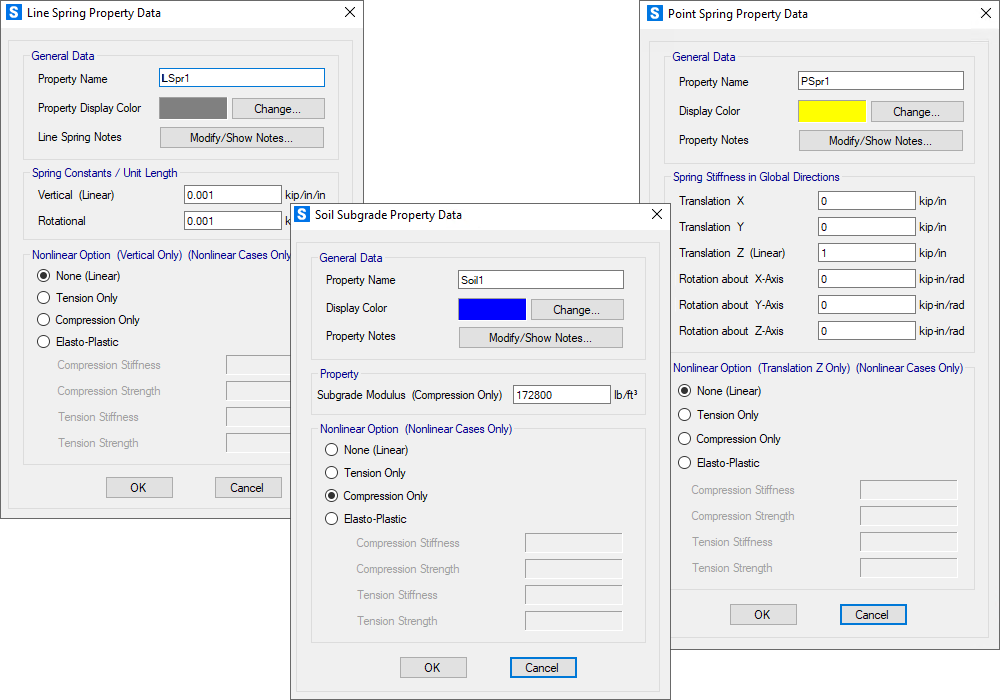Select Compression Only in Point Spring dialog
This screenshot has width=1000, height=700.
[x=685, y=439]
